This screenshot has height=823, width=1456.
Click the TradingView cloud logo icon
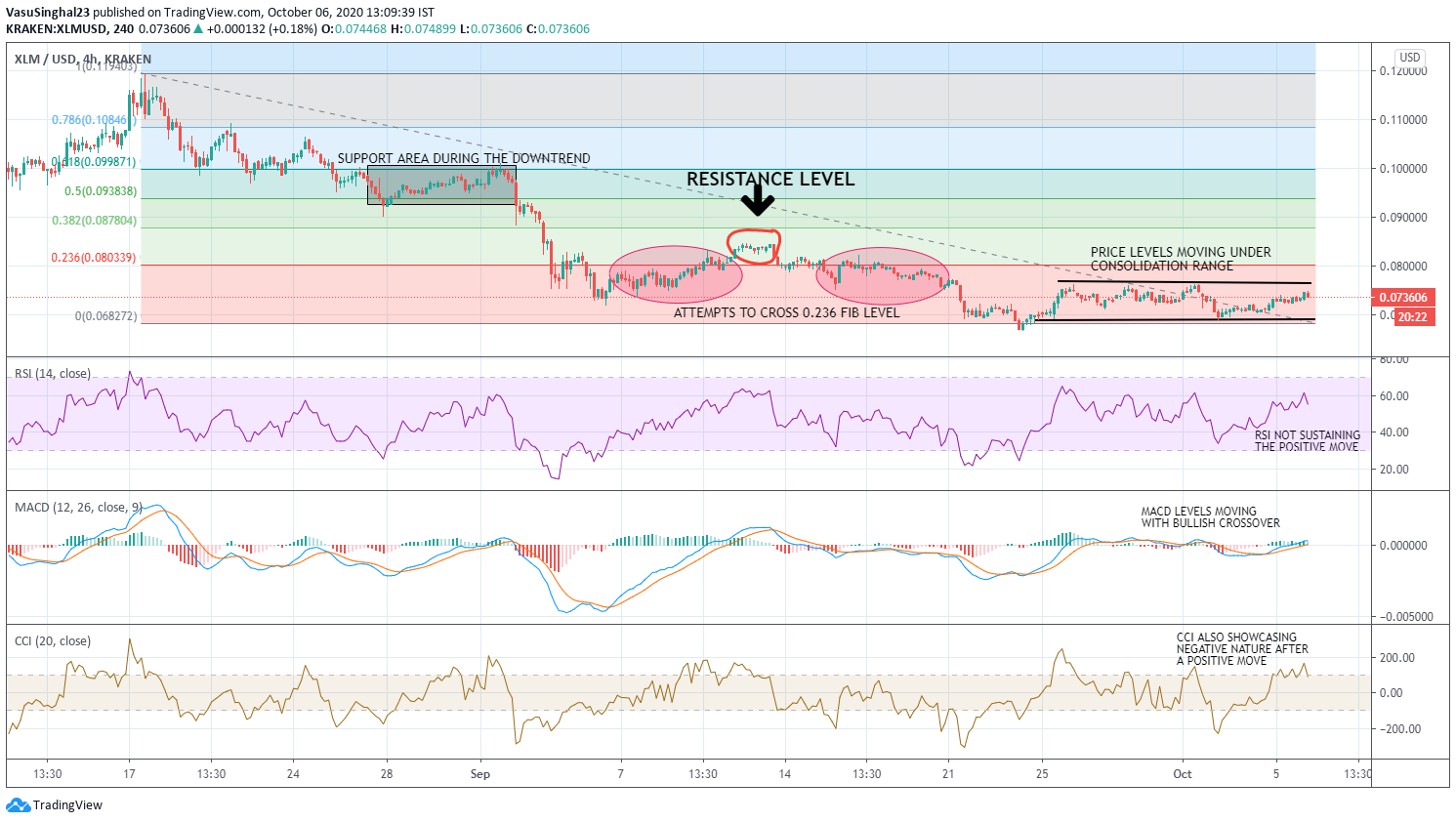coord(18,805)
